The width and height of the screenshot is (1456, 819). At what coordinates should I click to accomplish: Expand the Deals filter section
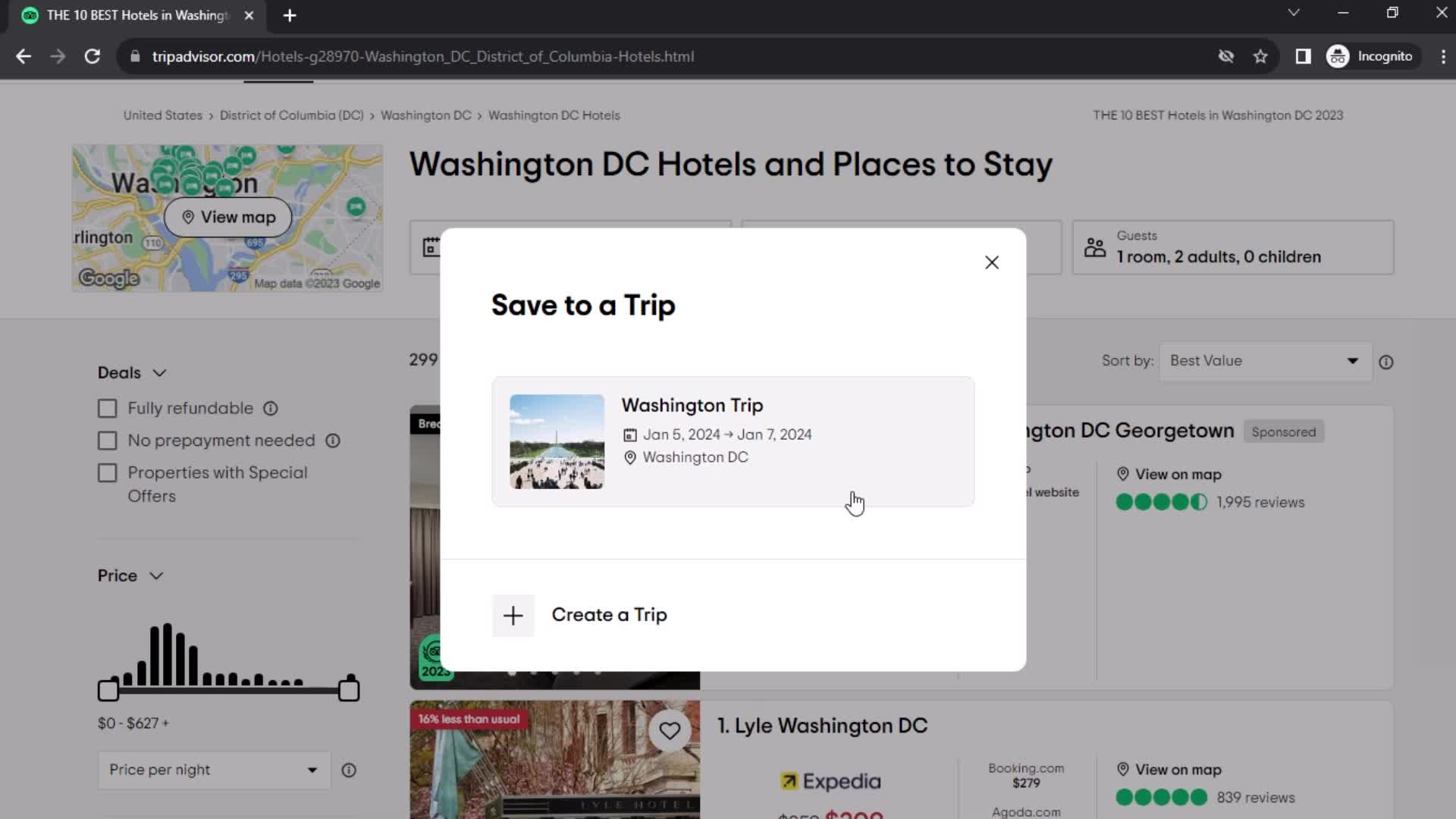(131, 372)
